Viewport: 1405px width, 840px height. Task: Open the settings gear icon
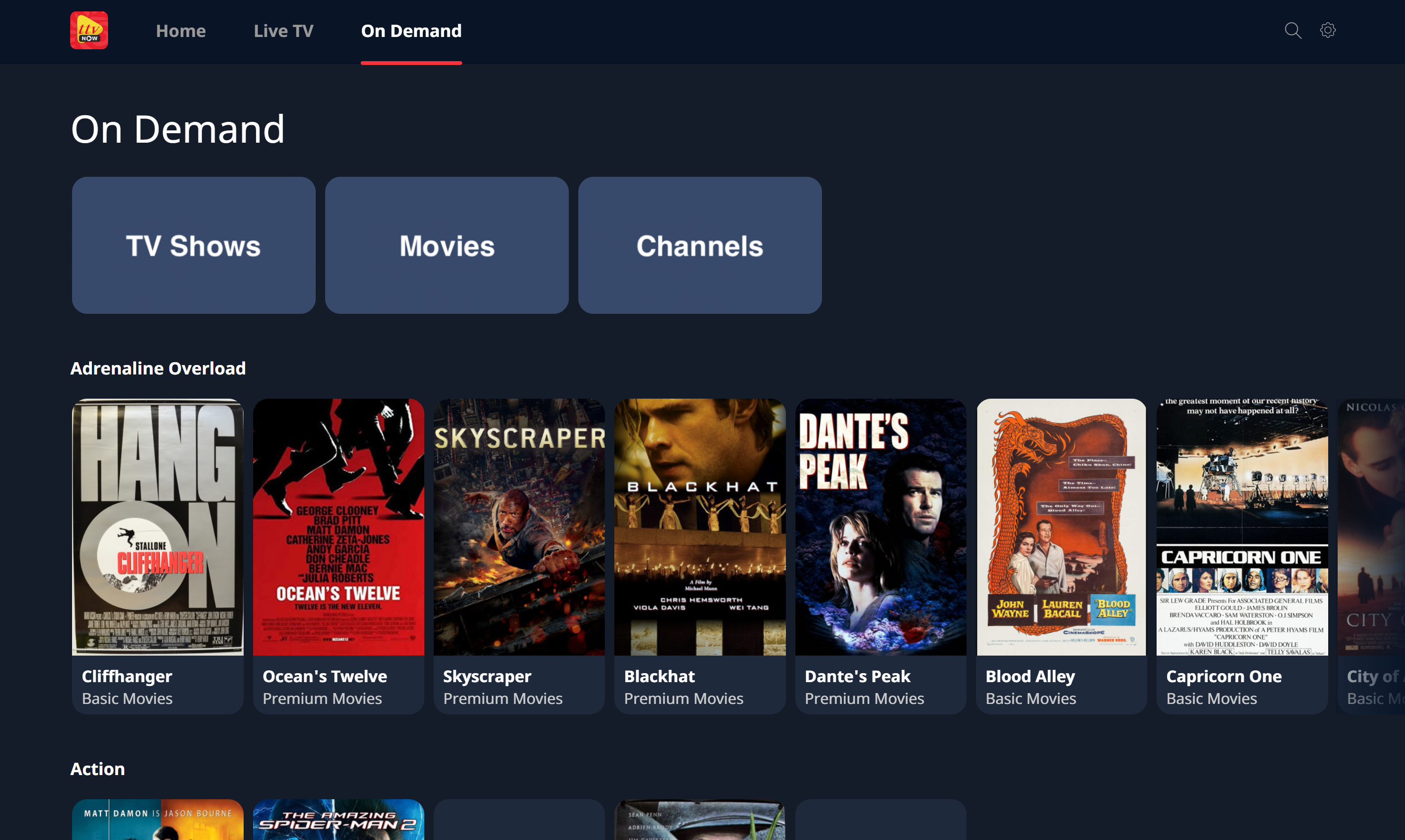pyautogui.click(x=1327, y=30)
